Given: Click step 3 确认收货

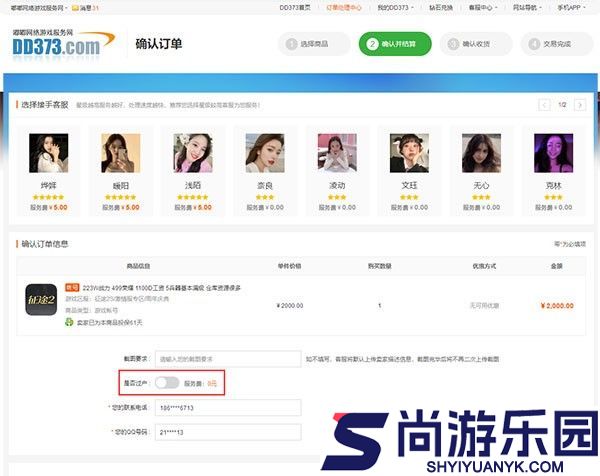Looking at the screenshot, I should click(x=476, y=44).
